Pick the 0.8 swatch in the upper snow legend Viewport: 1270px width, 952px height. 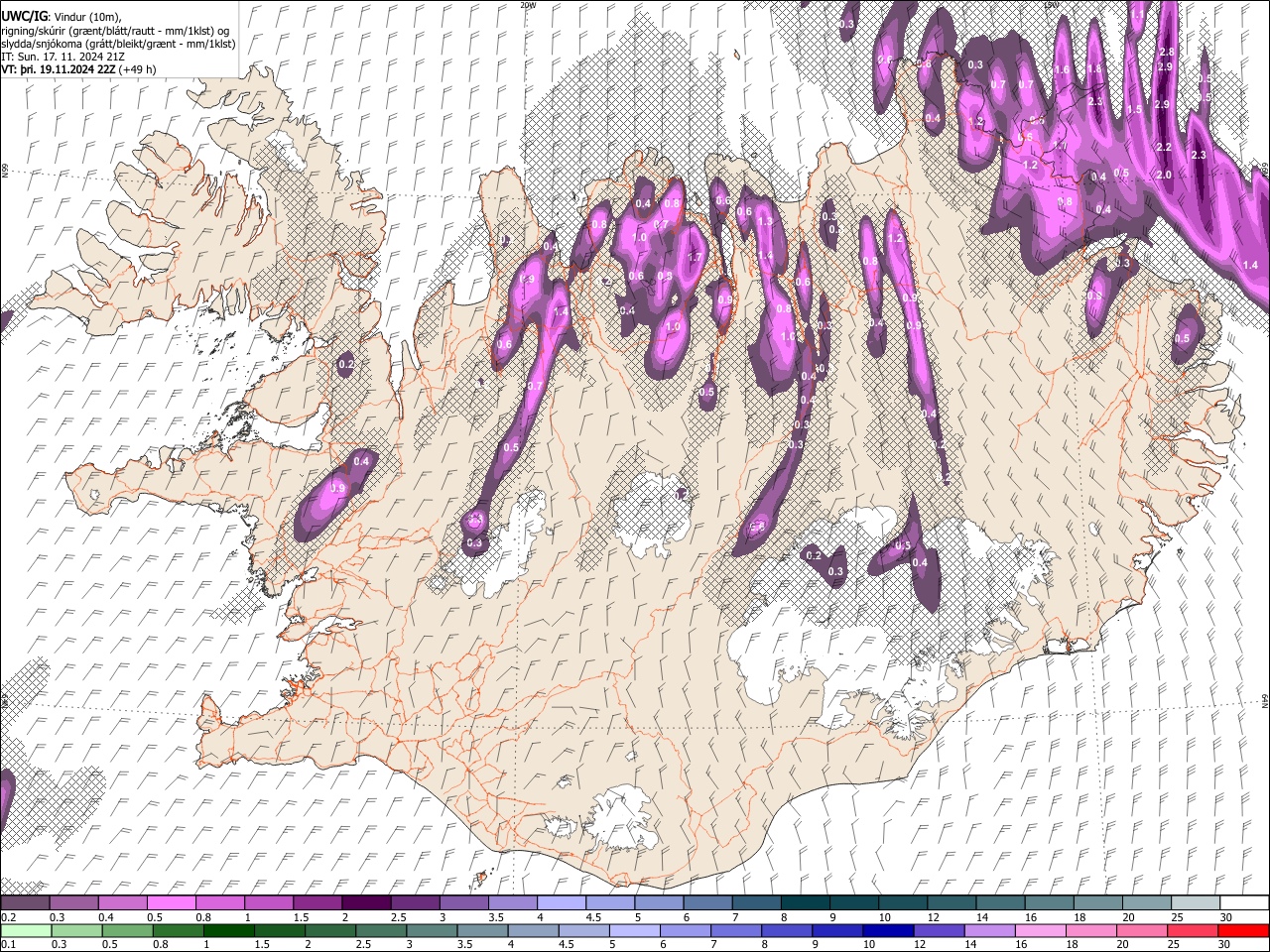pyautogui.click(x=219, y=902)
